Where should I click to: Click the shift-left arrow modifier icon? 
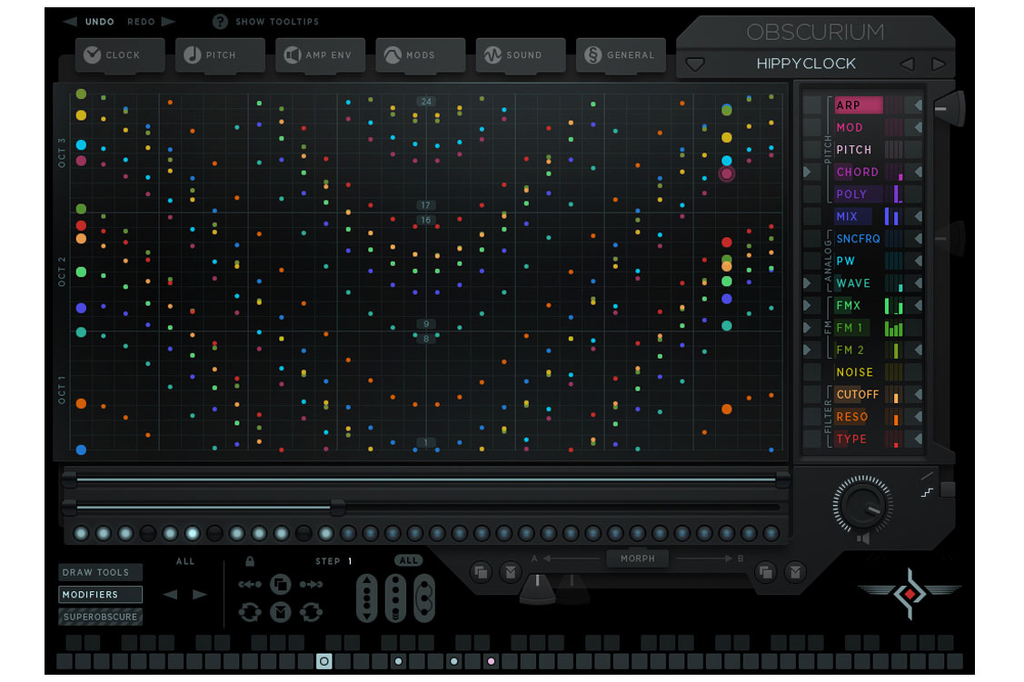(249, 584)
